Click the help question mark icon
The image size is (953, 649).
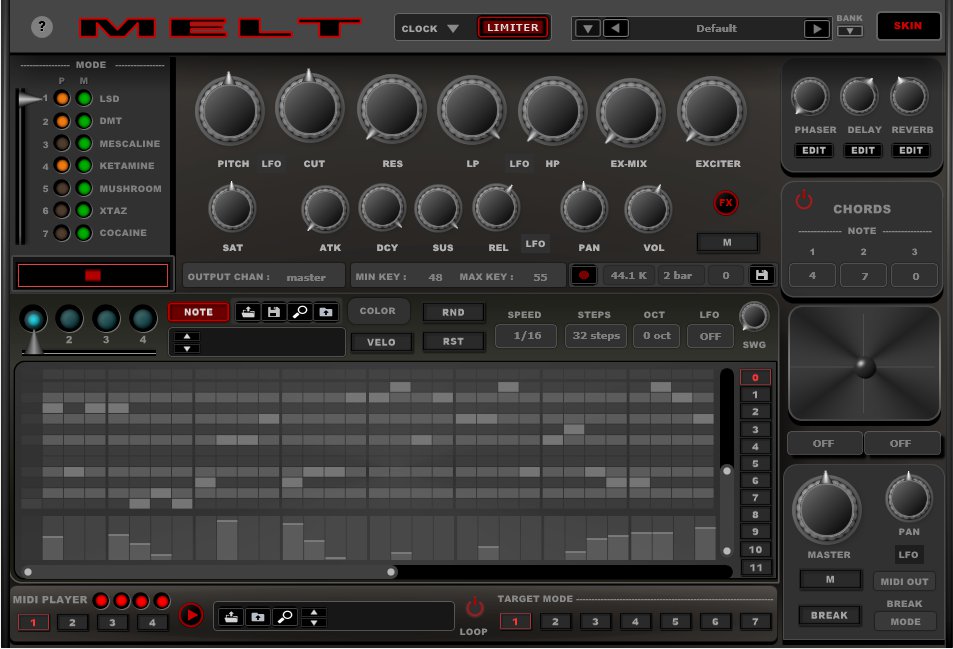42,27
